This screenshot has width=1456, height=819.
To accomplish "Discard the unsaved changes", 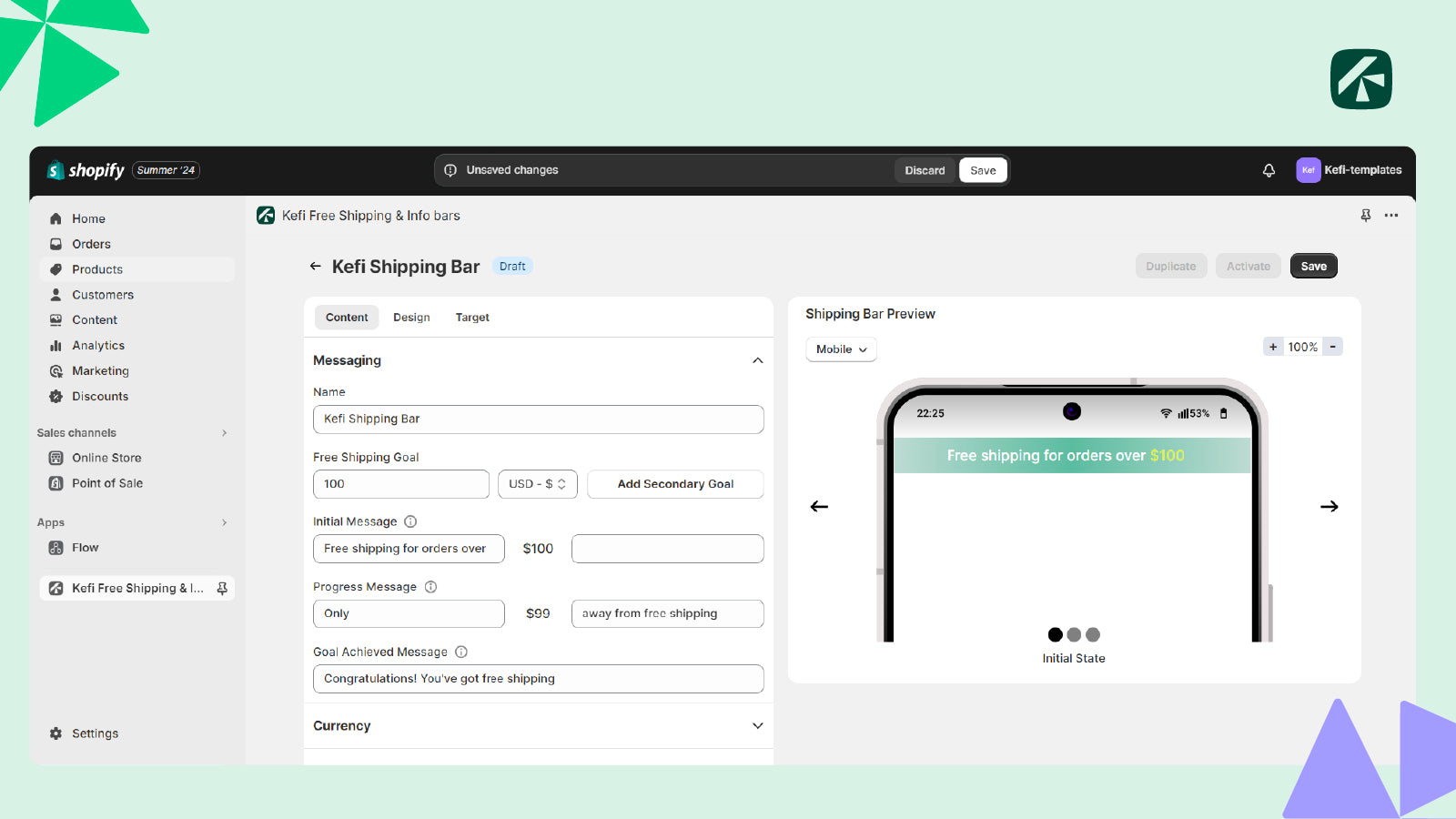I will [x=925, y=170].
